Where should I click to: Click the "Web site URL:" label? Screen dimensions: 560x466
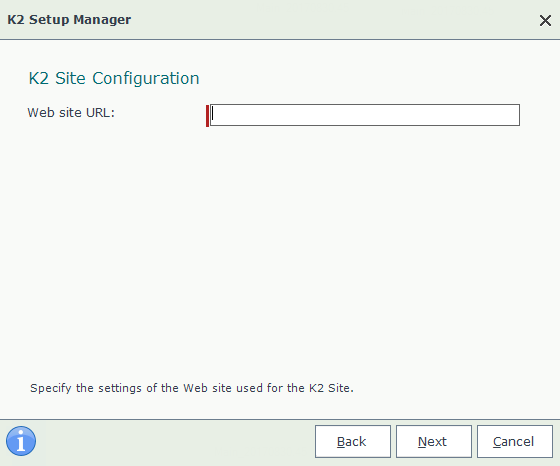(71, 113)
